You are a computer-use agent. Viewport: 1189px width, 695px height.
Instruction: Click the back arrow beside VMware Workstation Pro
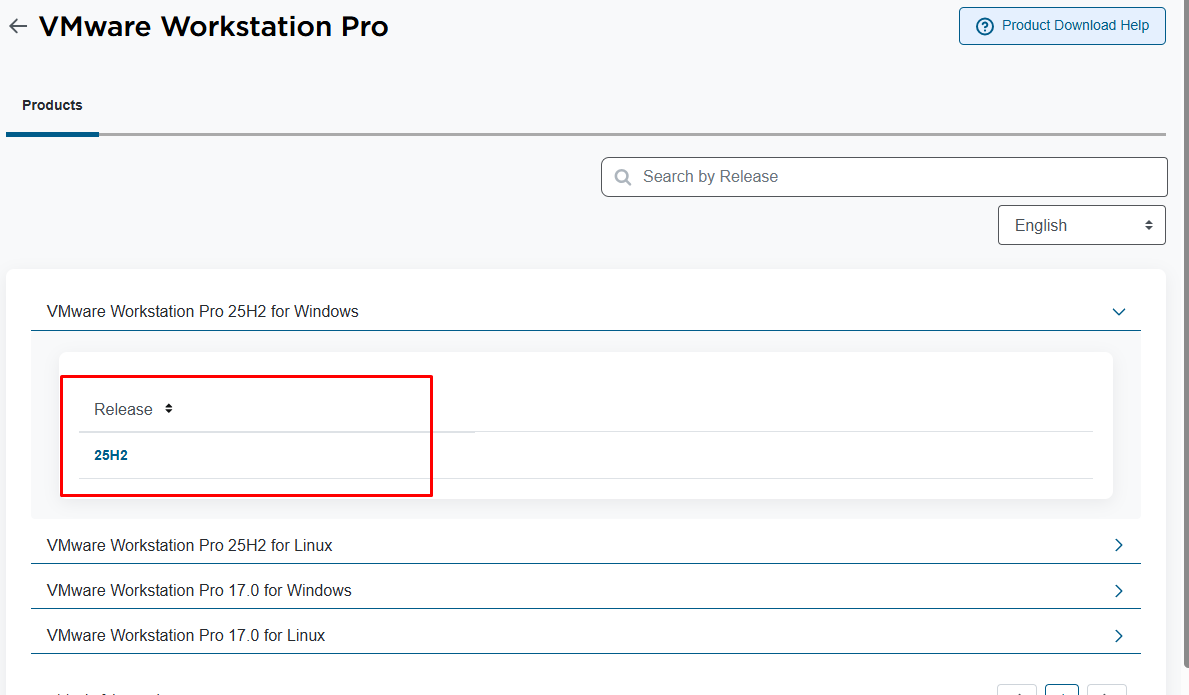tap(17, 27)
